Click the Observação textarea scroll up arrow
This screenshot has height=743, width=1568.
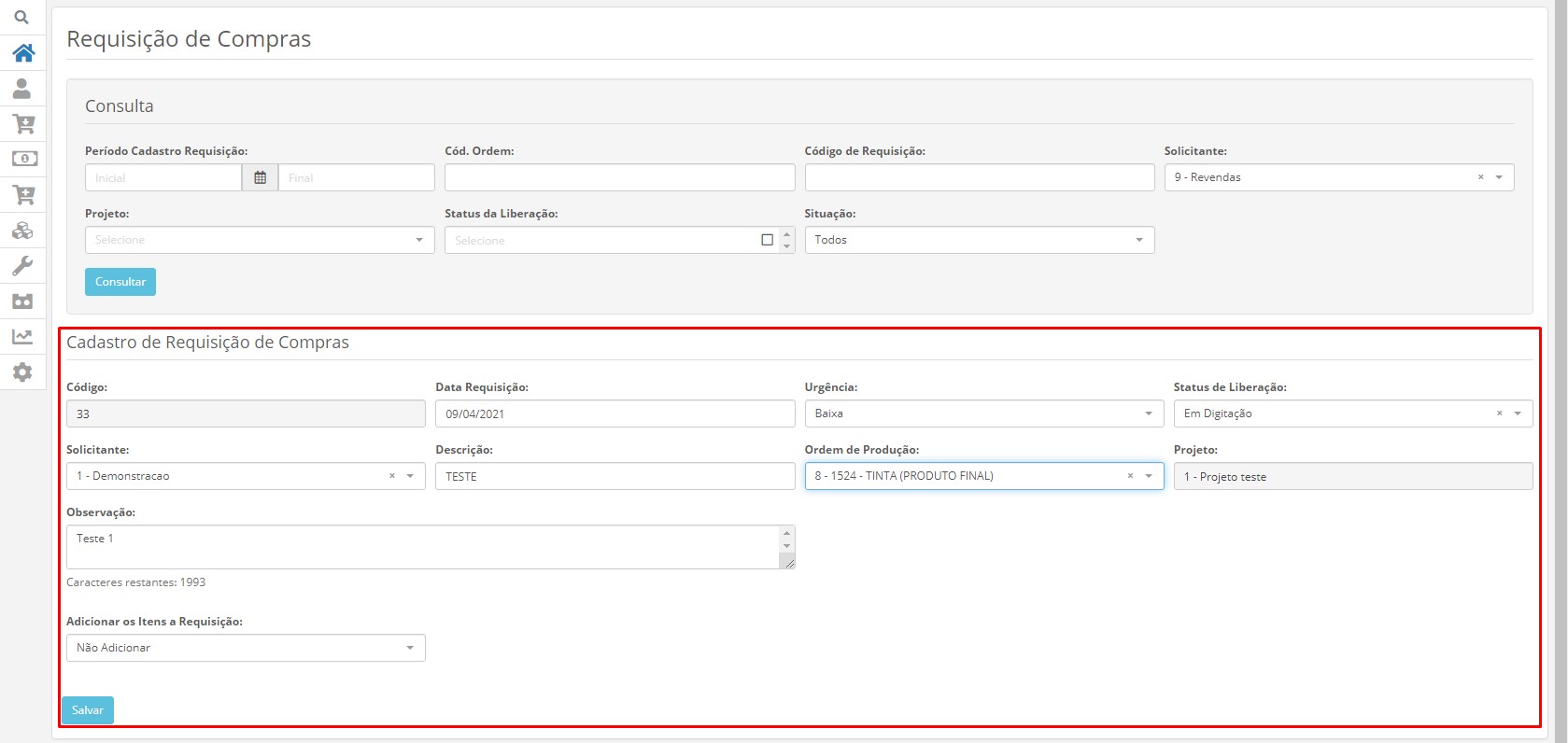[x=787, y=533]
